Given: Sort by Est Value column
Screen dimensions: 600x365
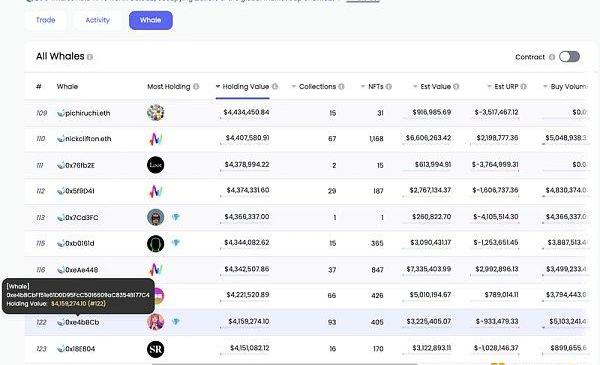Looking at the screenshot, I should click(415, 86).
